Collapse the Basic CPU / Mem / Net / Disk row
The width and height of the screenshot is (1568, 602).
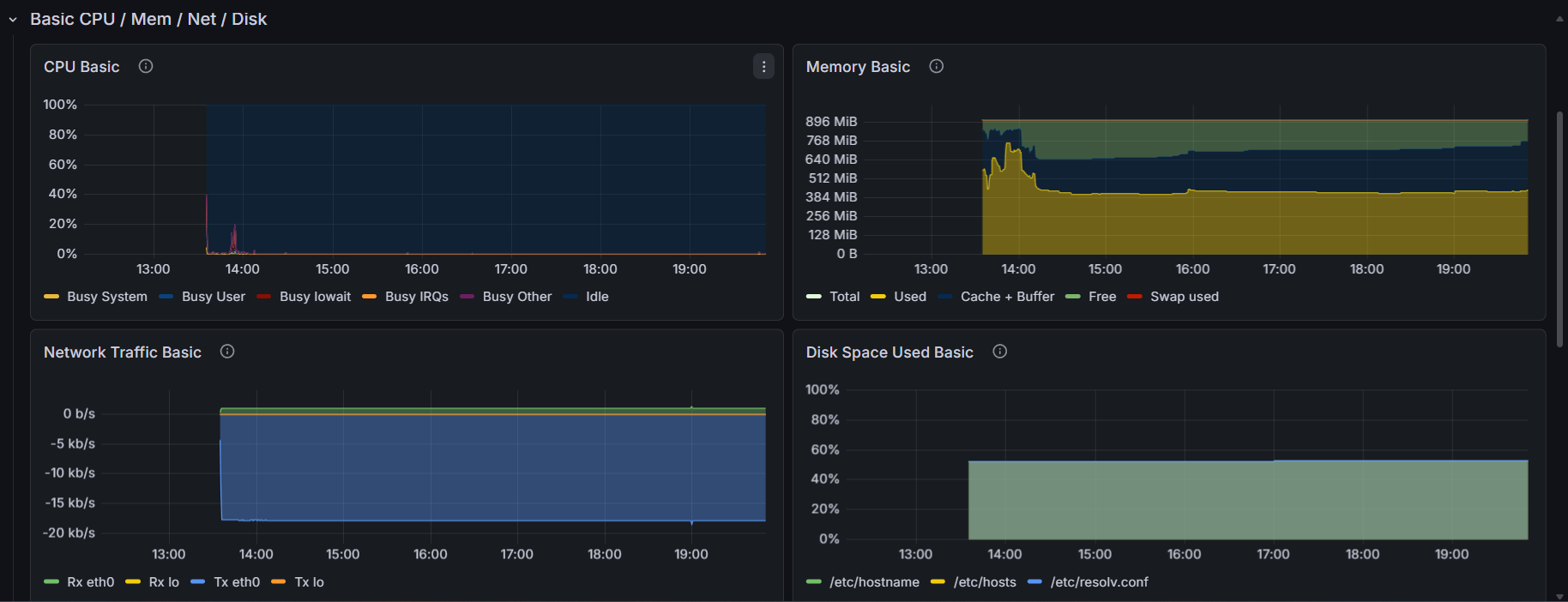click(13, 20)
